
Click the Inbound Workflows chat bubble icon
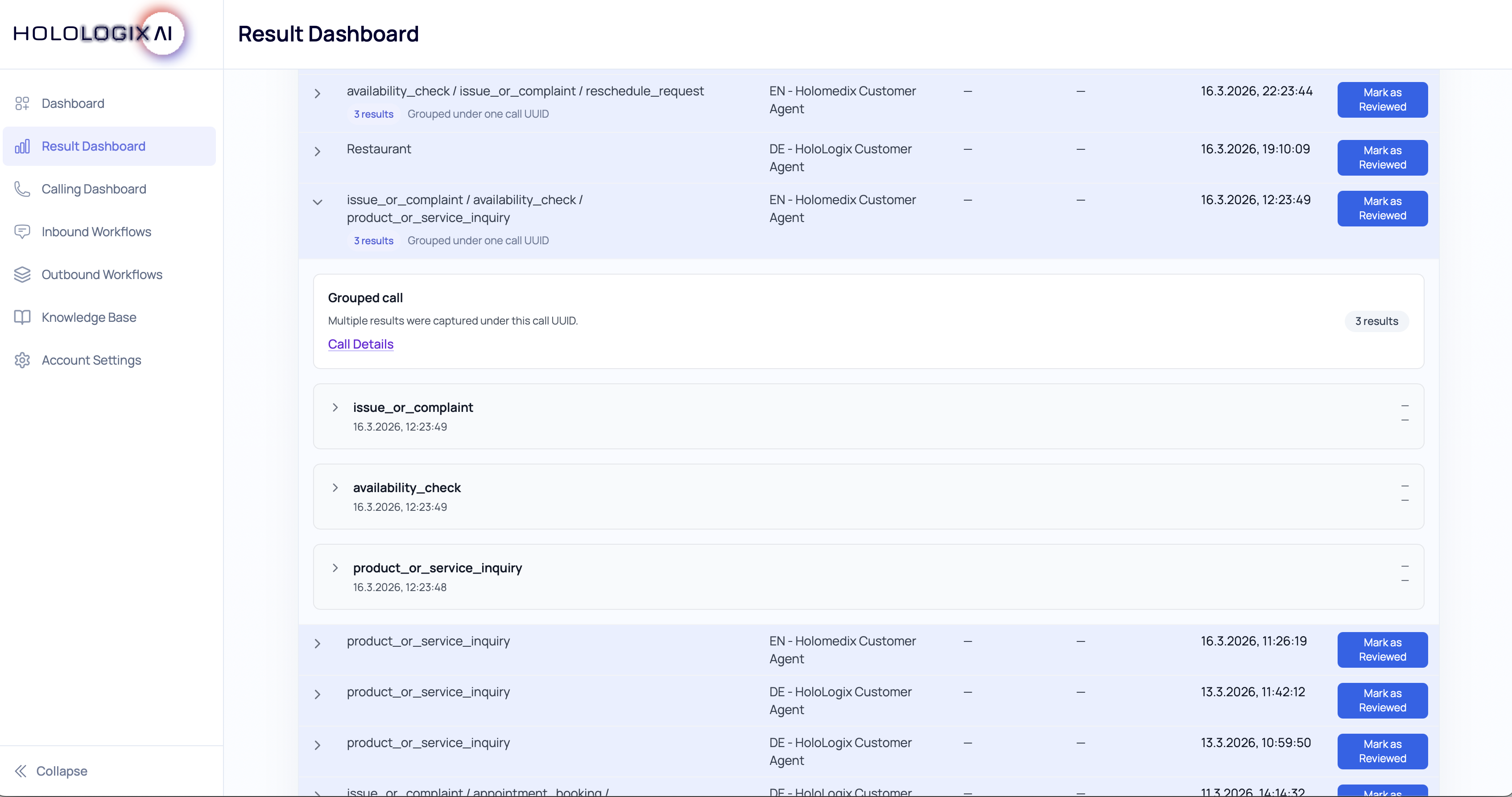pos(22,232)
